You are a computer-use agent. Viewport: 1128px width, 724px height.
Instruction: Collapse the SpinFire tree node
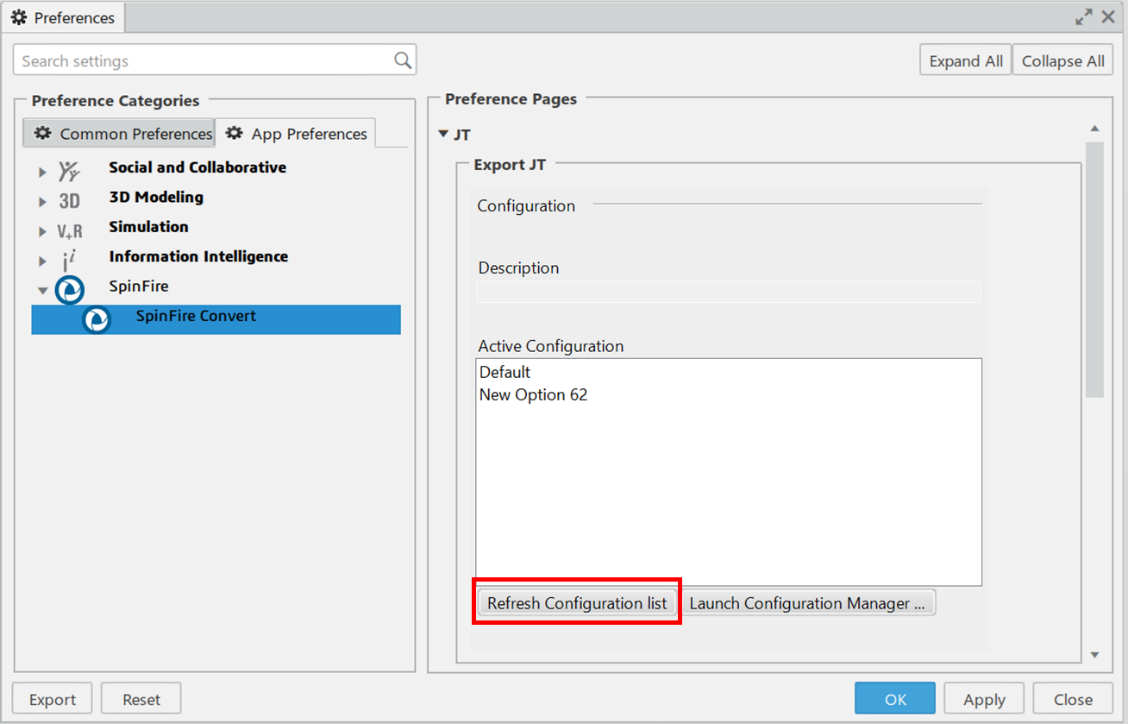pos(42,291)
